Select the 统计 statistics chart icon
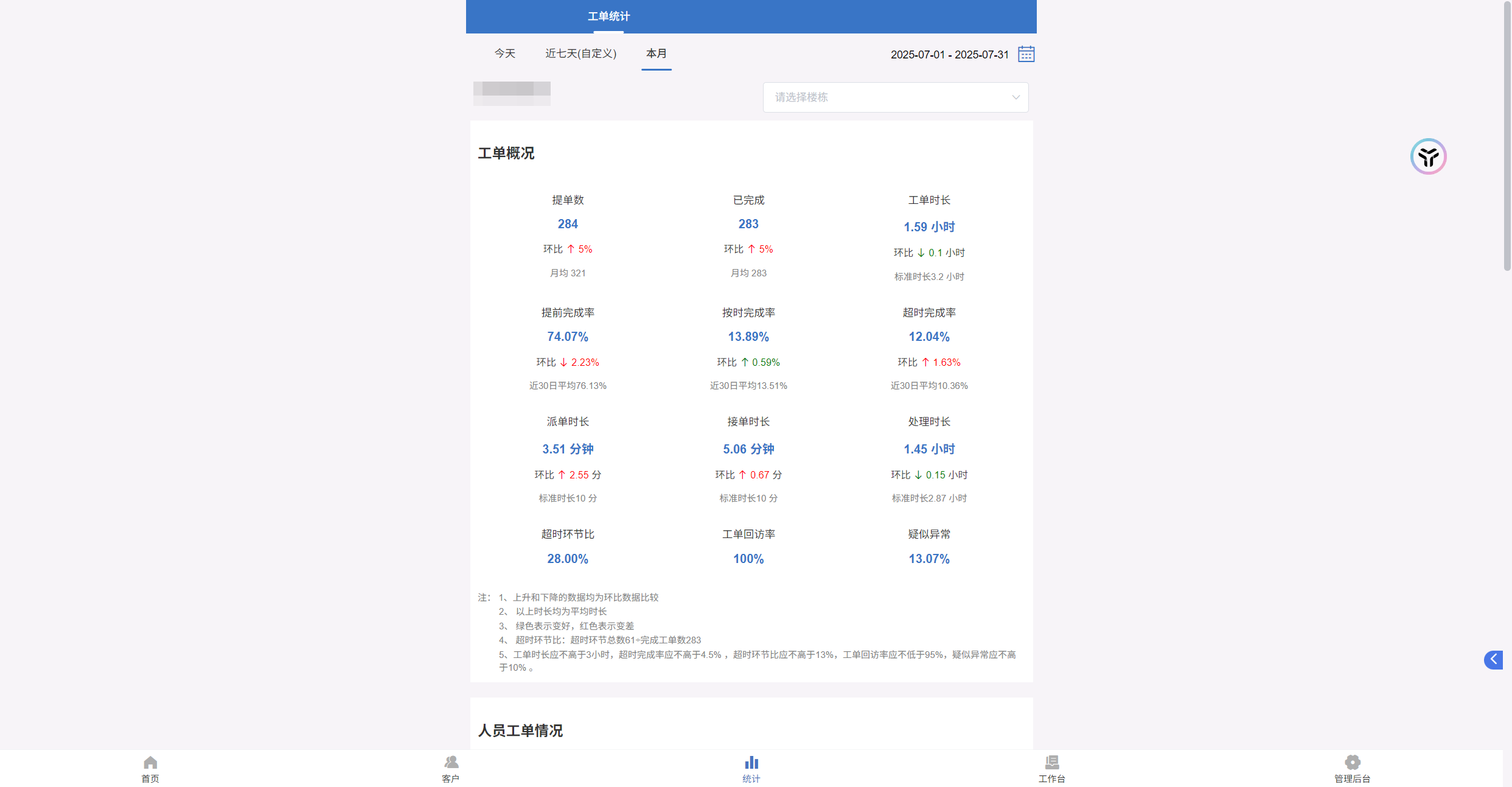Viewport: 1512px width, 787px height. (x=751, y=763)
